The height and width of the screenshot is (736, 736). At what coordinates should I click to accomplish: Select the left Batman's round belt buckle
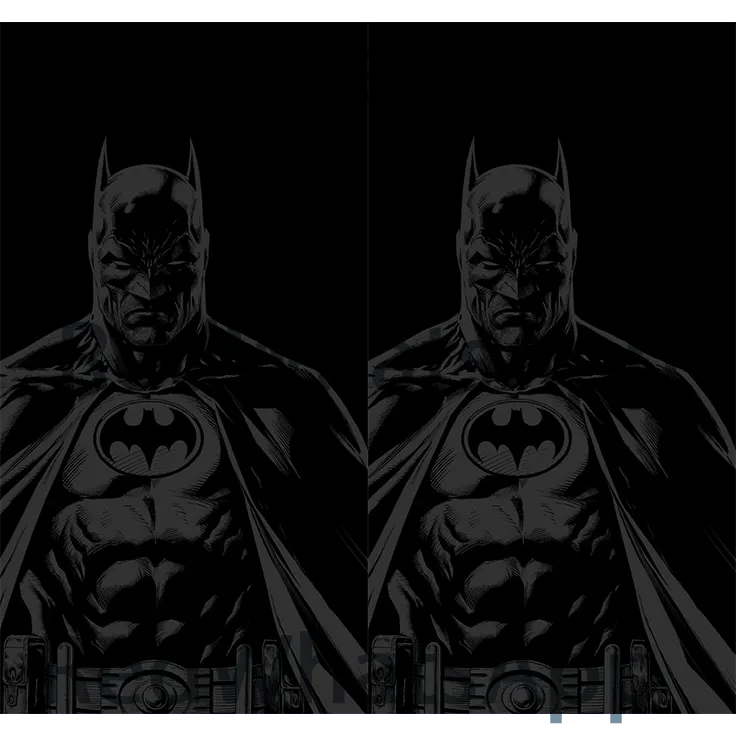click(152, 693)
